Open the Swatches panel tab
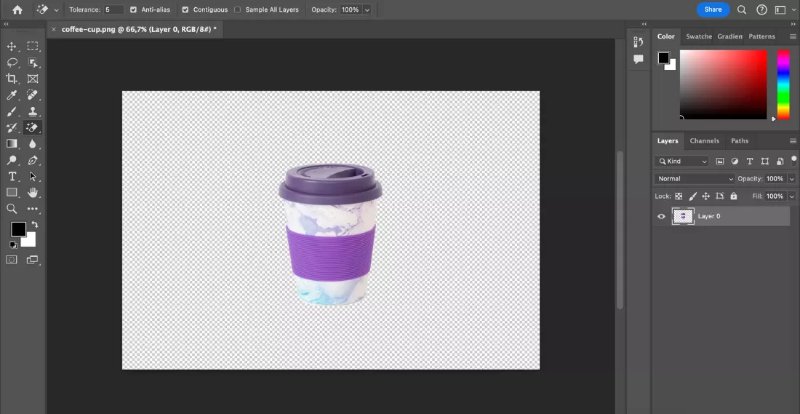 pyautogui.click(x=698, y=36)
